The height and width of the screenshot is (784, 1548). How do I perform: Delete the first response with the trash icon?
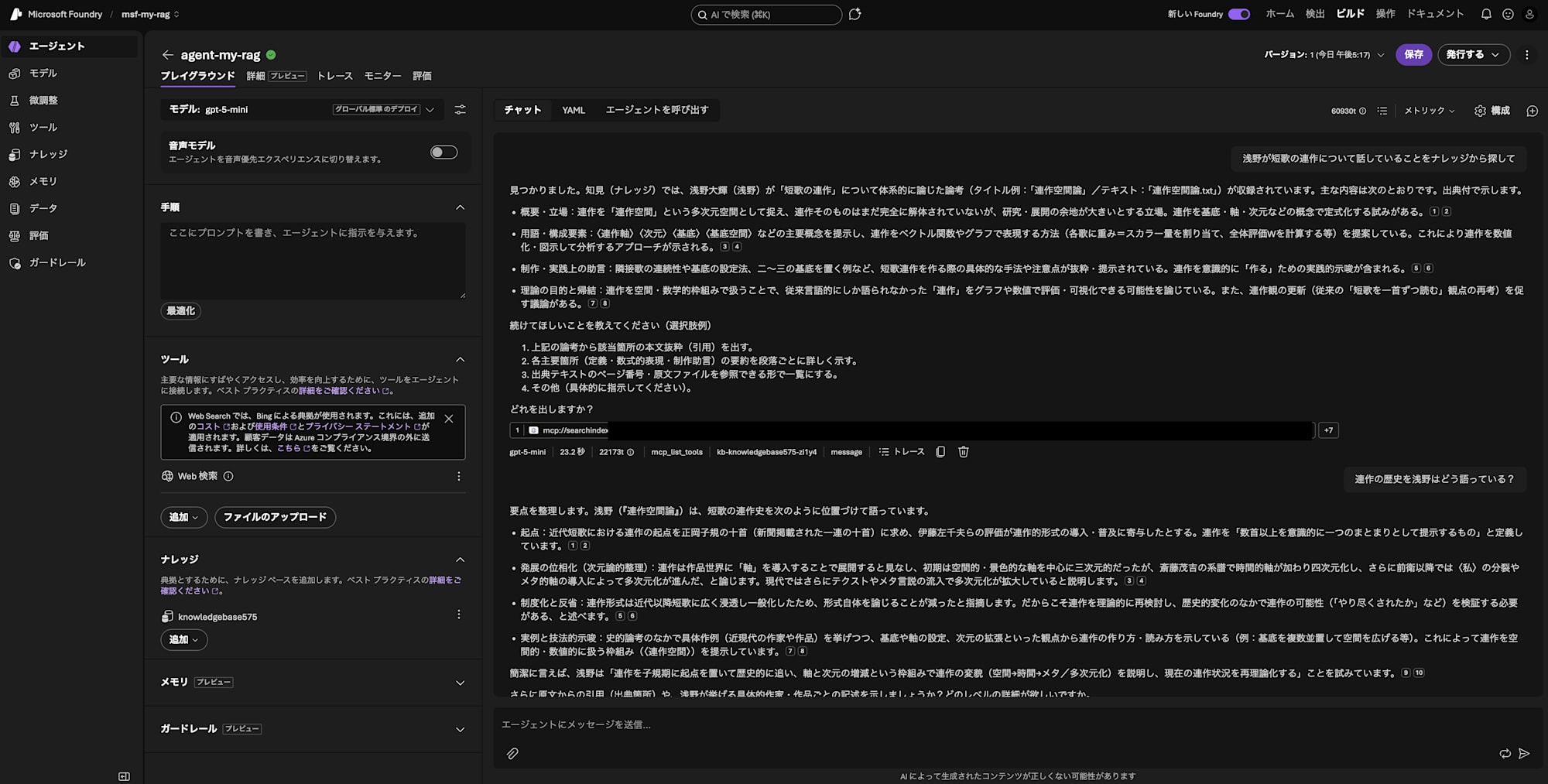point(964,452)
